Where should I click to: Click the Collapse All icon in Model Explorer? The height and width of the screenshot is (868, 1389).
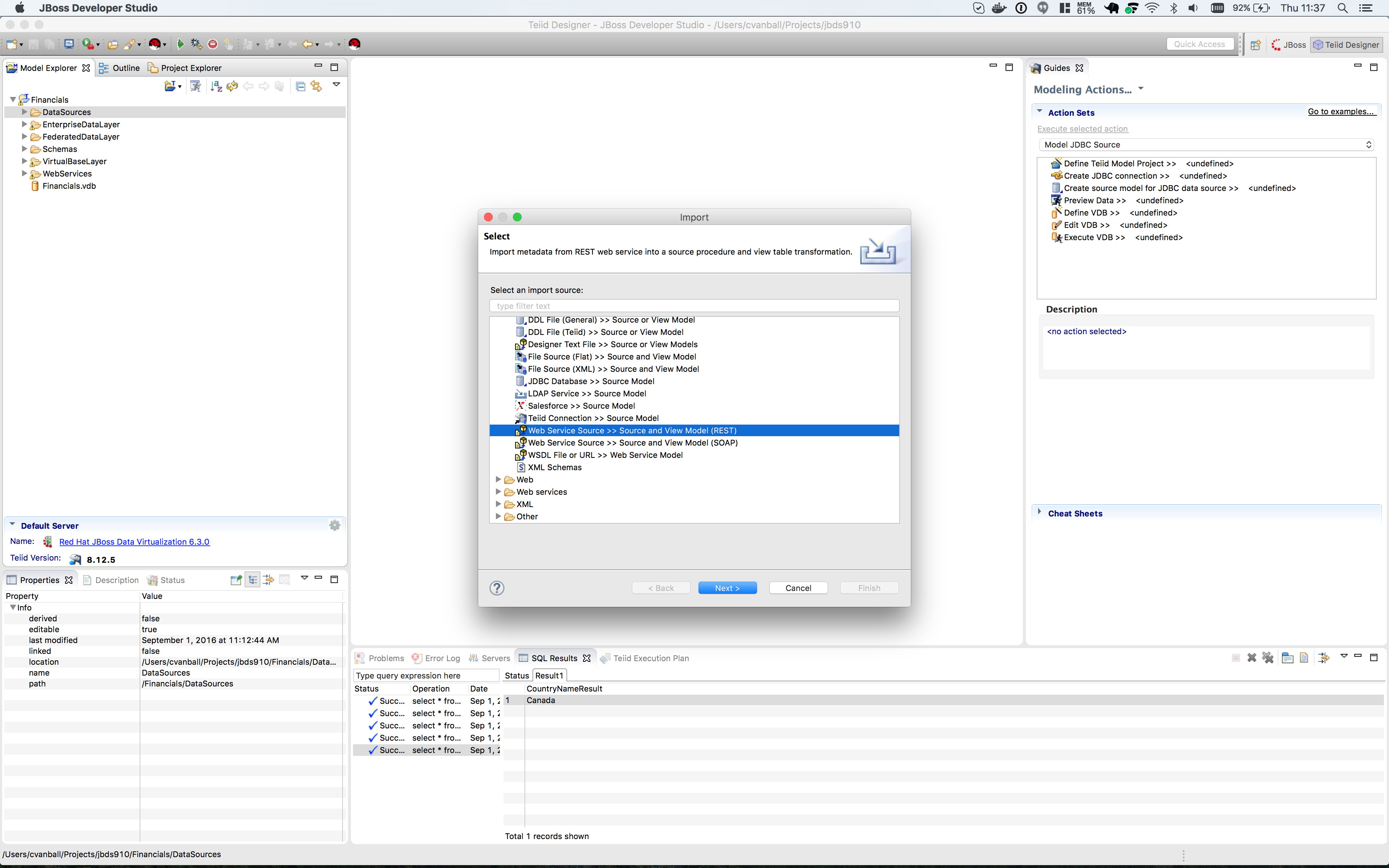[300, 86]
